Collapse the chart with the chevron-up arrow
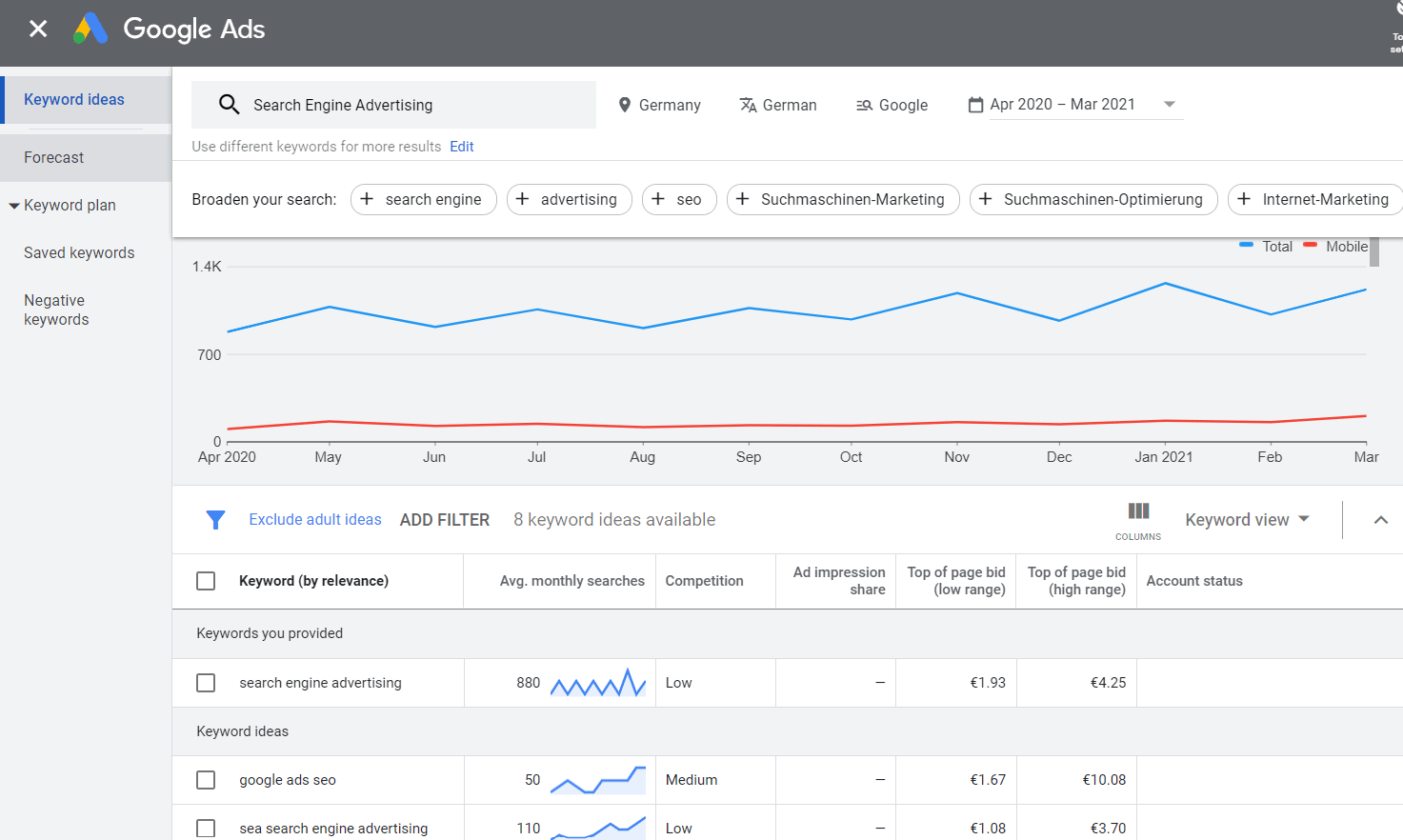 pos(1381,520)
